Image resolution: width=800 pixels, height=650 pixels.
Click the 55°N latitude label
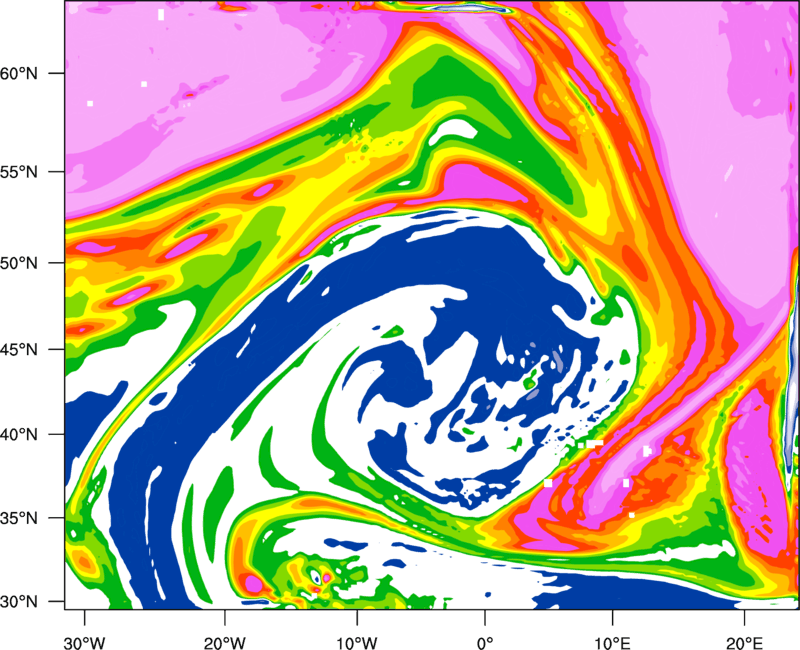click(x=19, y=172)
